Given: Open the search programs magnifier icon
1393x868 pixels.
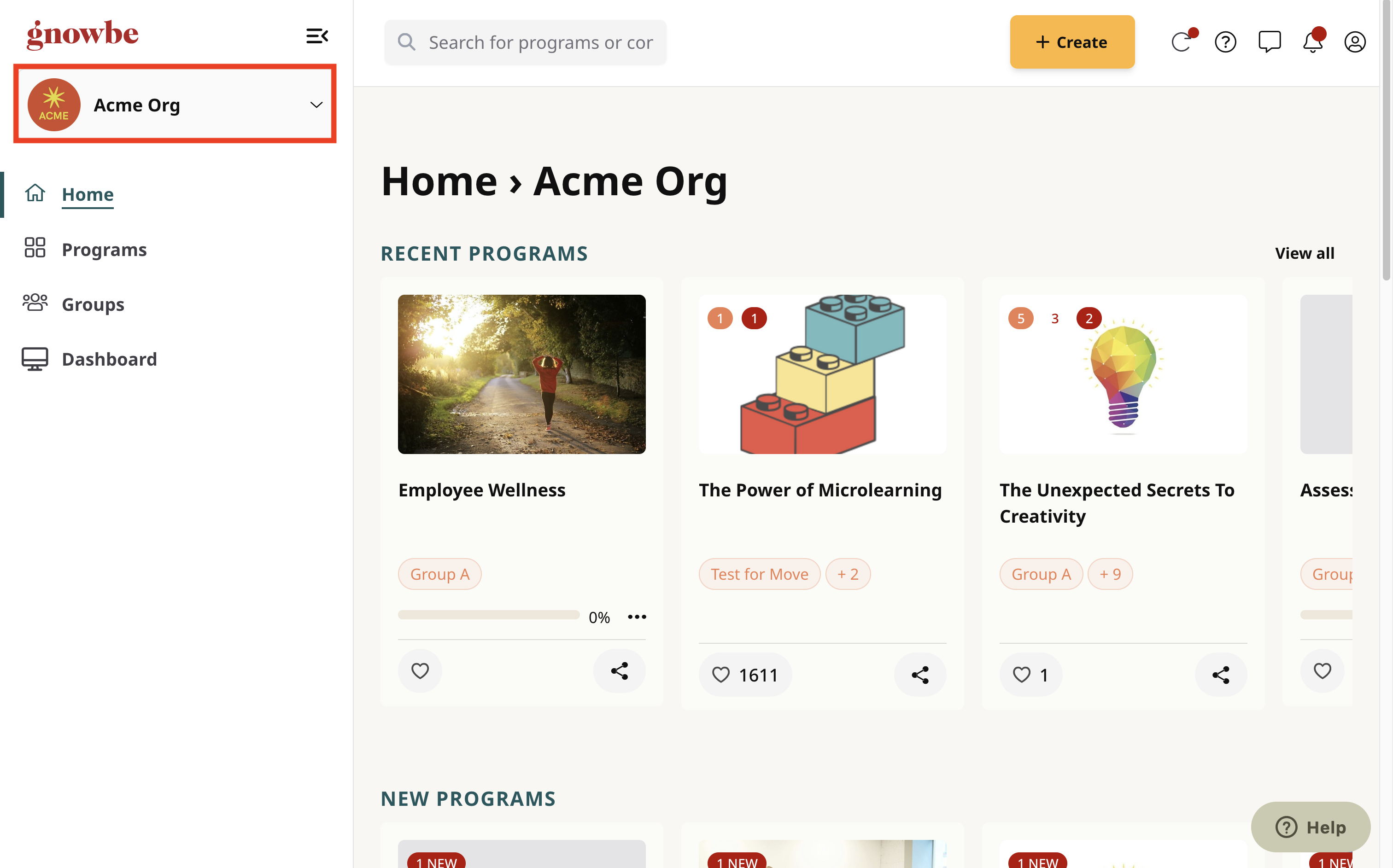Looking at the screenshot, I should click(407, 41).
